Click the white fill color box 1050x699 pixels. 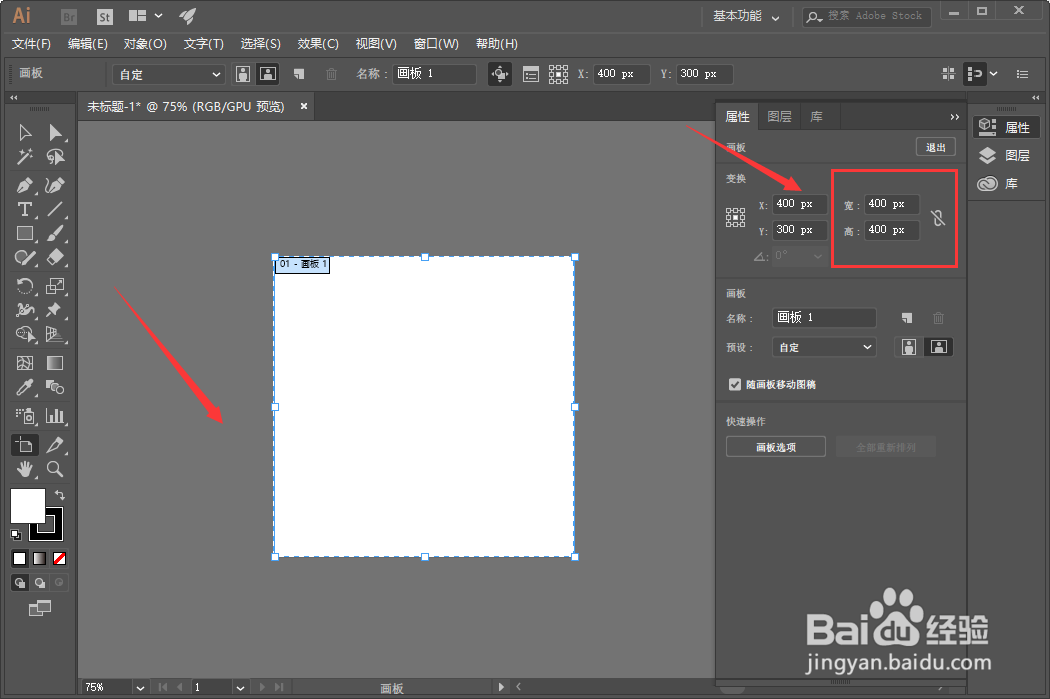pyautogui.click(x=27, y=506)
